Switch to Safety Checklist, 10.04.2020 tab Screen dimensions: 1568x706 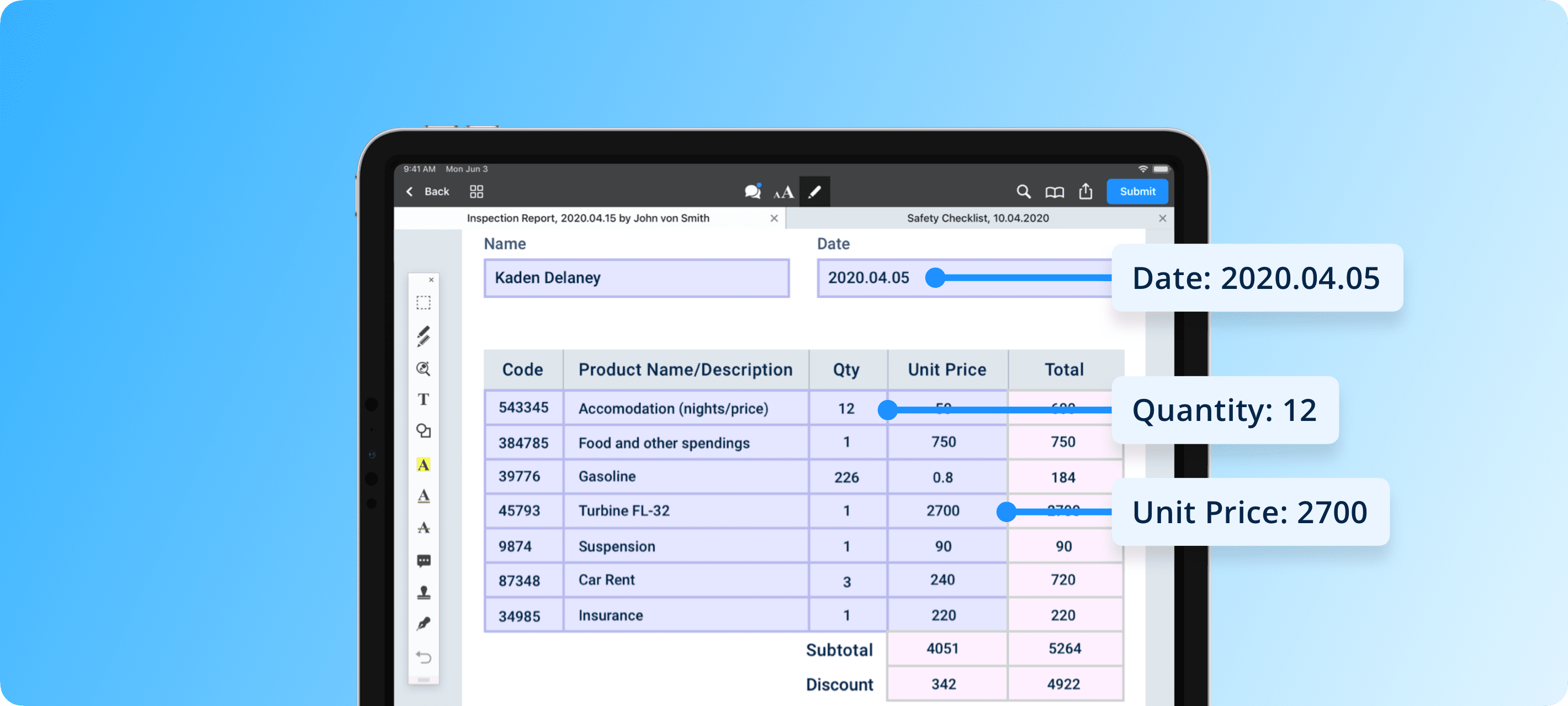[978, 218]
